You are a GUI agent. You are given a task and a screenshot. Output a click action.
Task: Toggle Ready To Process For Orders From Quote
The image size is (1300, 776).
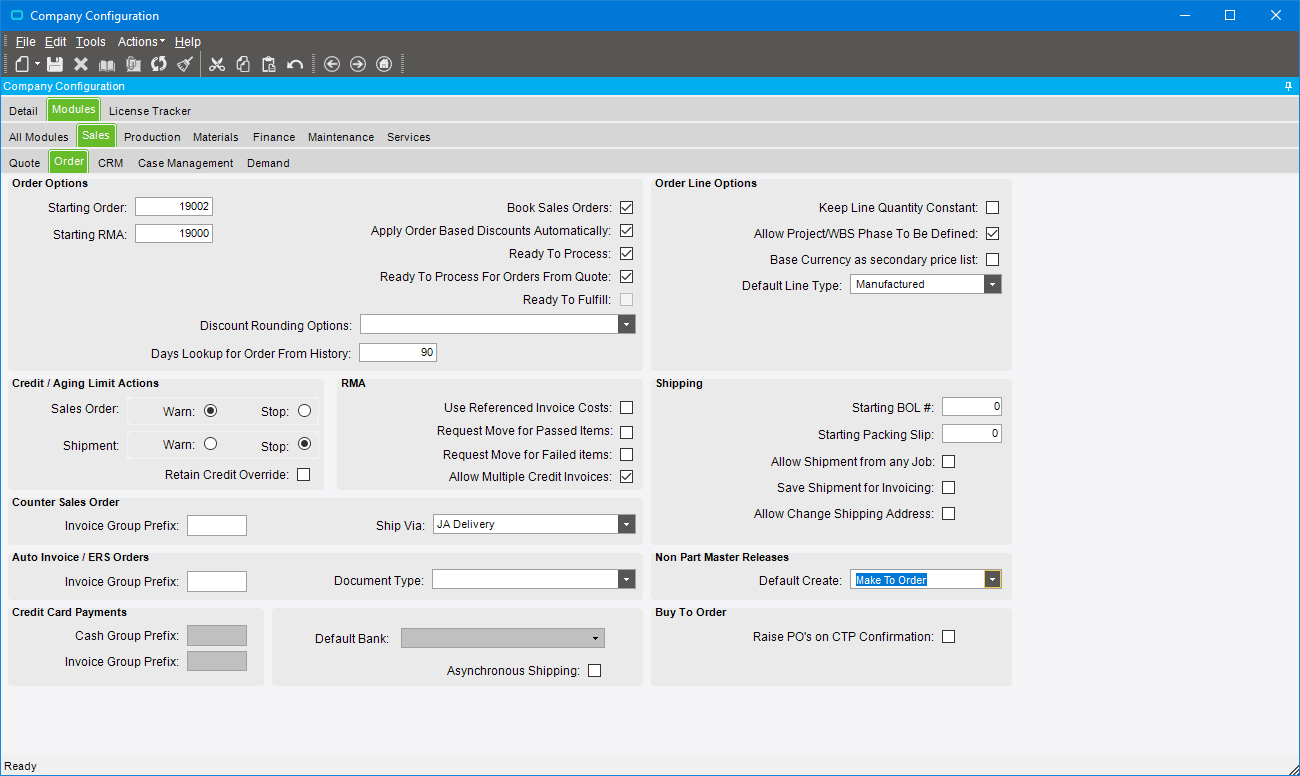(627, 277)
